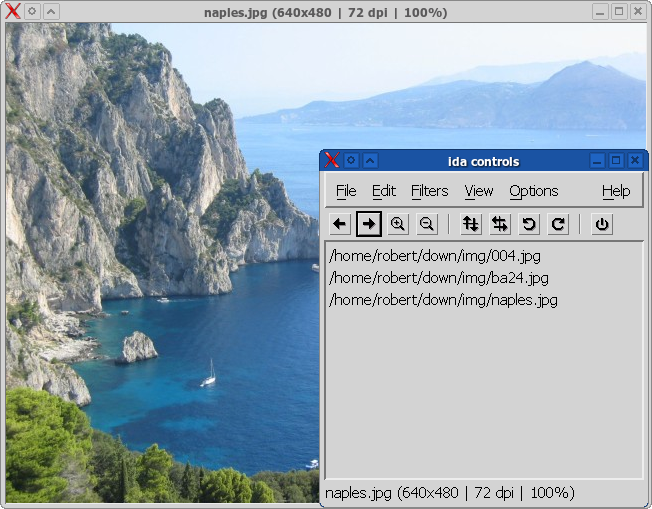Open the Options menu
This screenshot has width=652, height=509.
click(533, 191)
